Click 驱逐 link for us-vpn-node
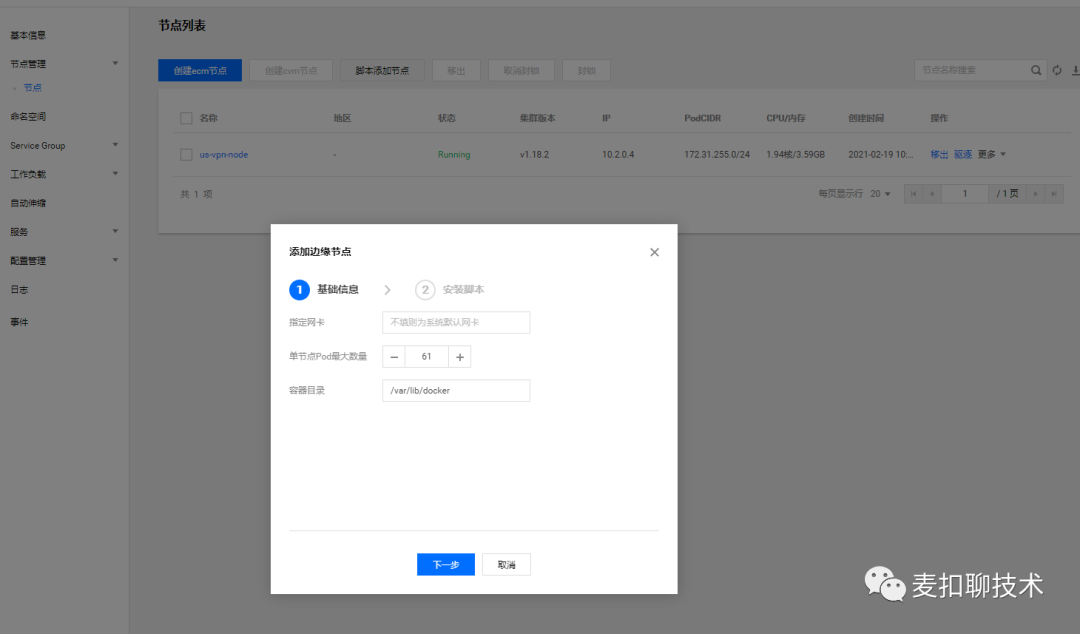 (x=963, y=154)
